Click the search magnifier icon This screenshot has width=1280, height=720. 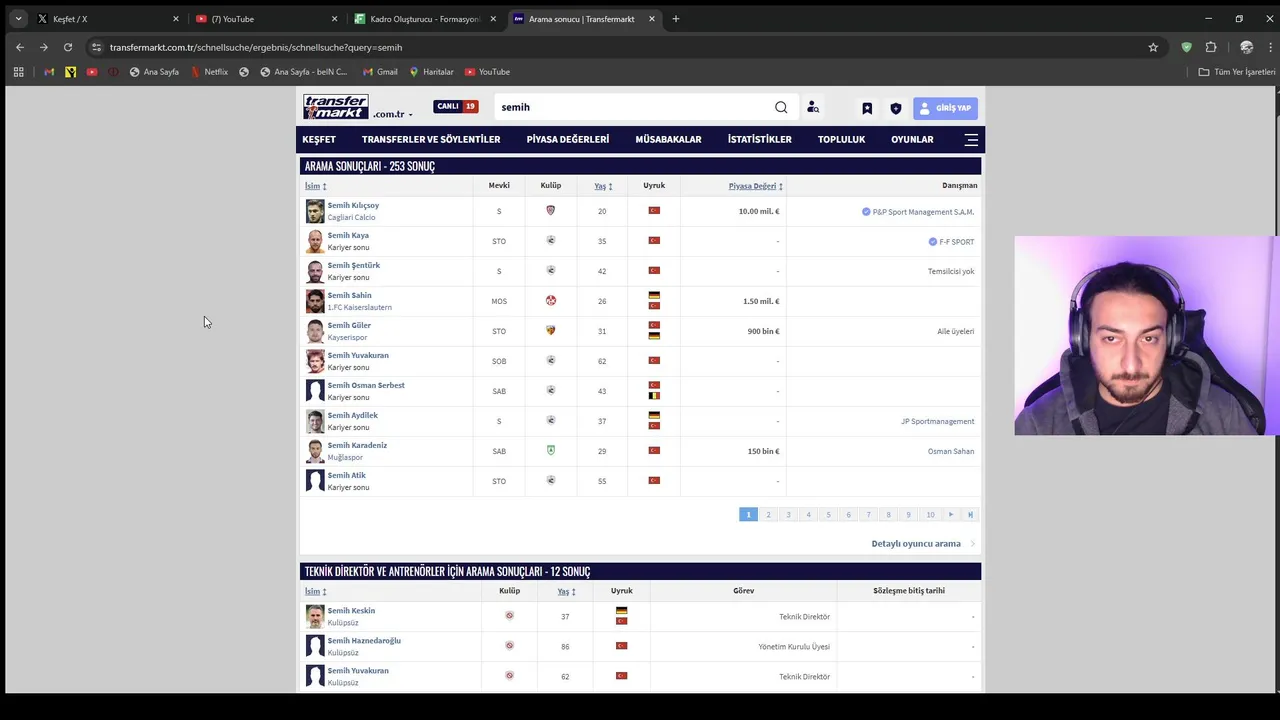point(781,107)
